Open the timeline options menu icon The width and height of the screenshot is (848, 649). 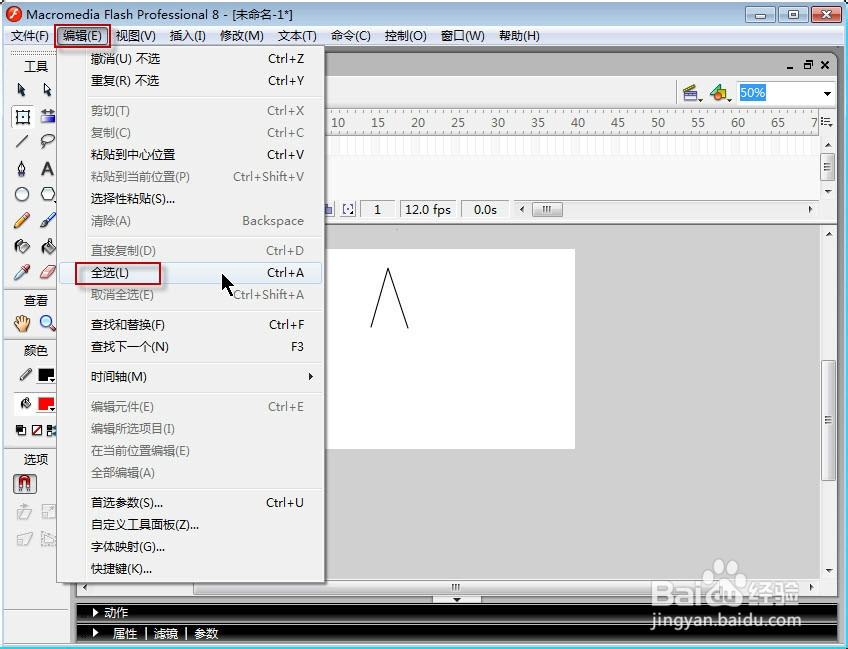click(826, 122)
